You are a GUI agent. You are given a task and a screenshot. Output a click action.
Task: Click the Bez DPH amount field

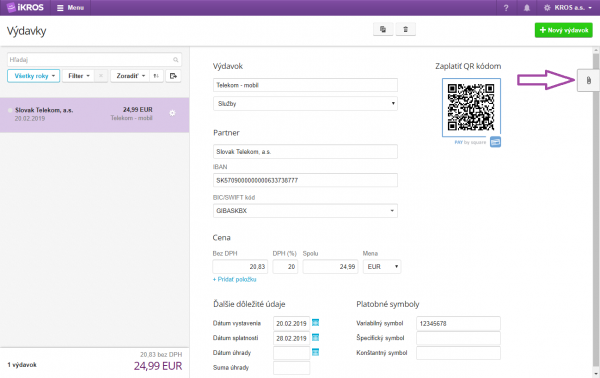tap(240, 267)
